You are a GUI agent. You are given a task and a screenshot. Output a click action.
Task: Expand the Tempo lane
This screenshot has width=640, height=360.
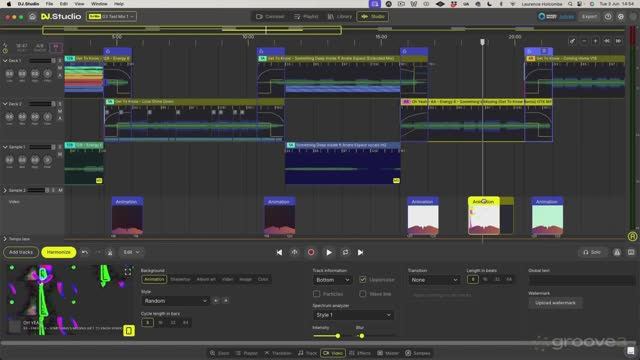(5, 239)
